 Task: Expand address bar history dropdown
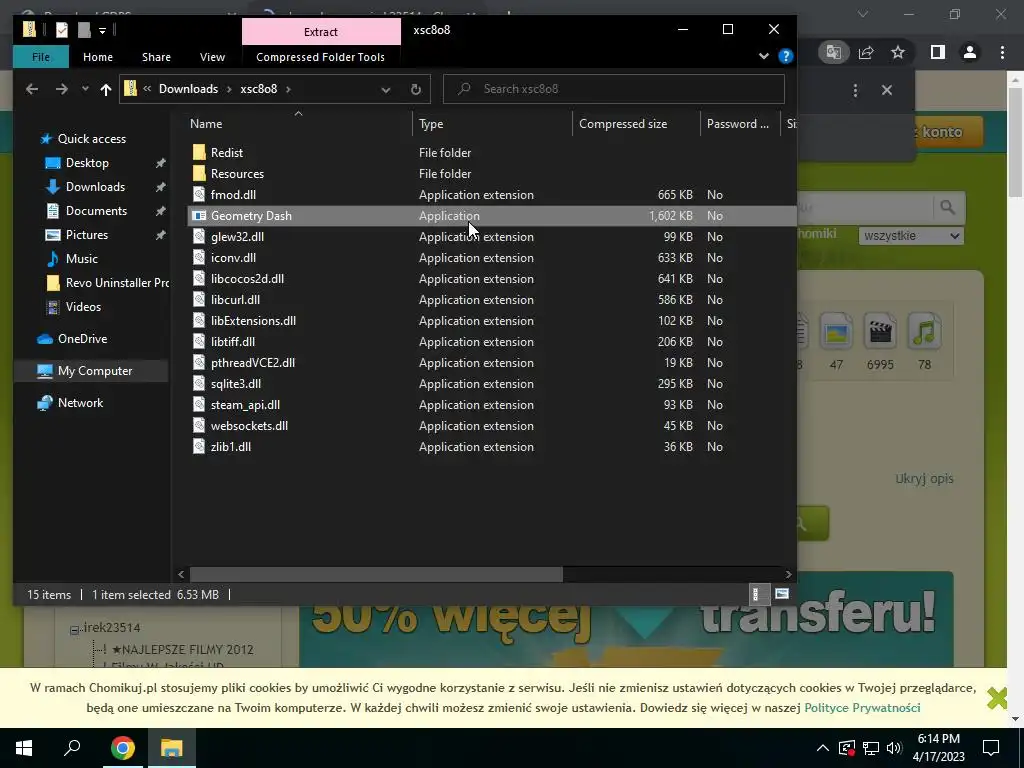[x=386, y=89]
